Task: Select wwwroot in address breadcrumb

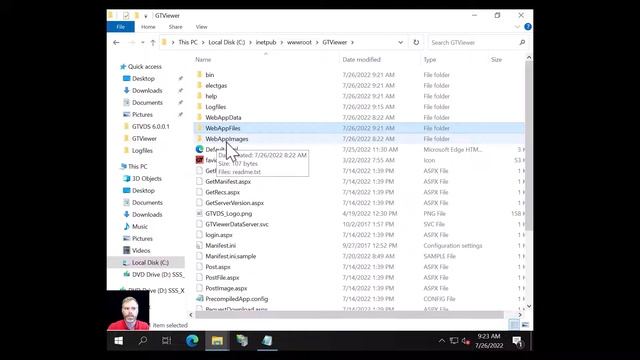Action: [299, 42]
